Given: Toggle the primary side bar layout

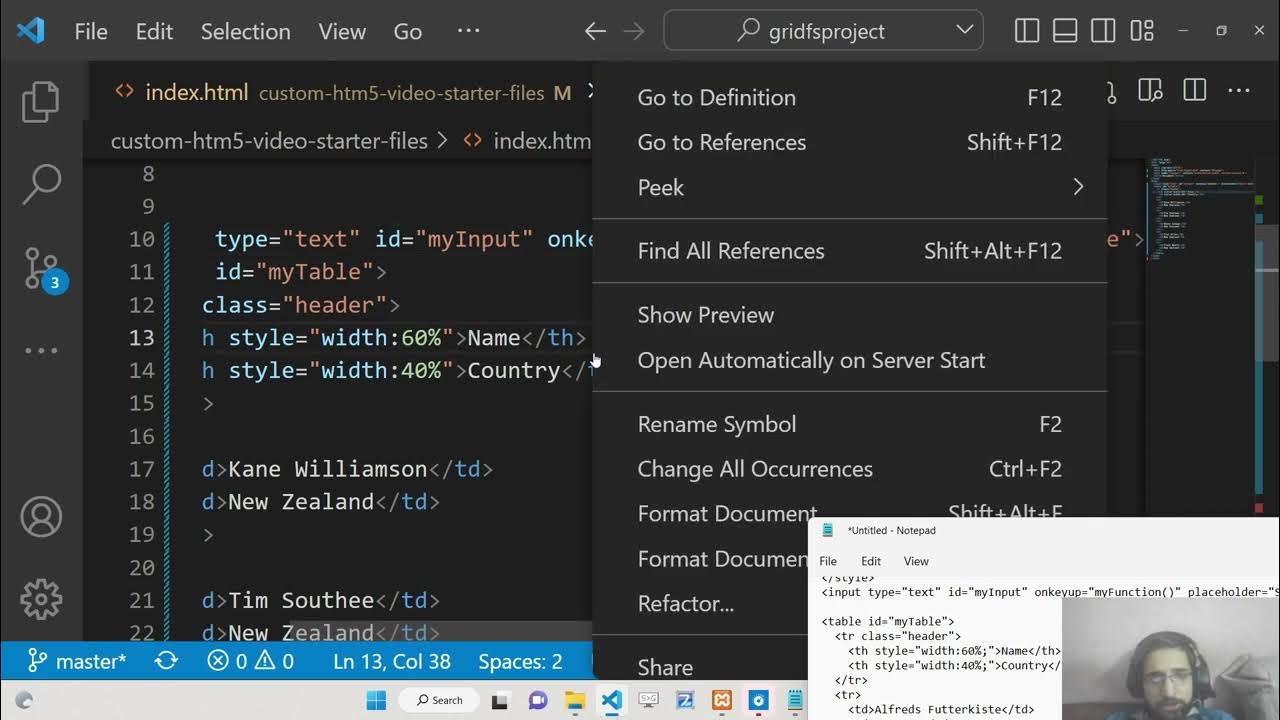Looking at the screenshot, I should click(x=1027, y=31).
